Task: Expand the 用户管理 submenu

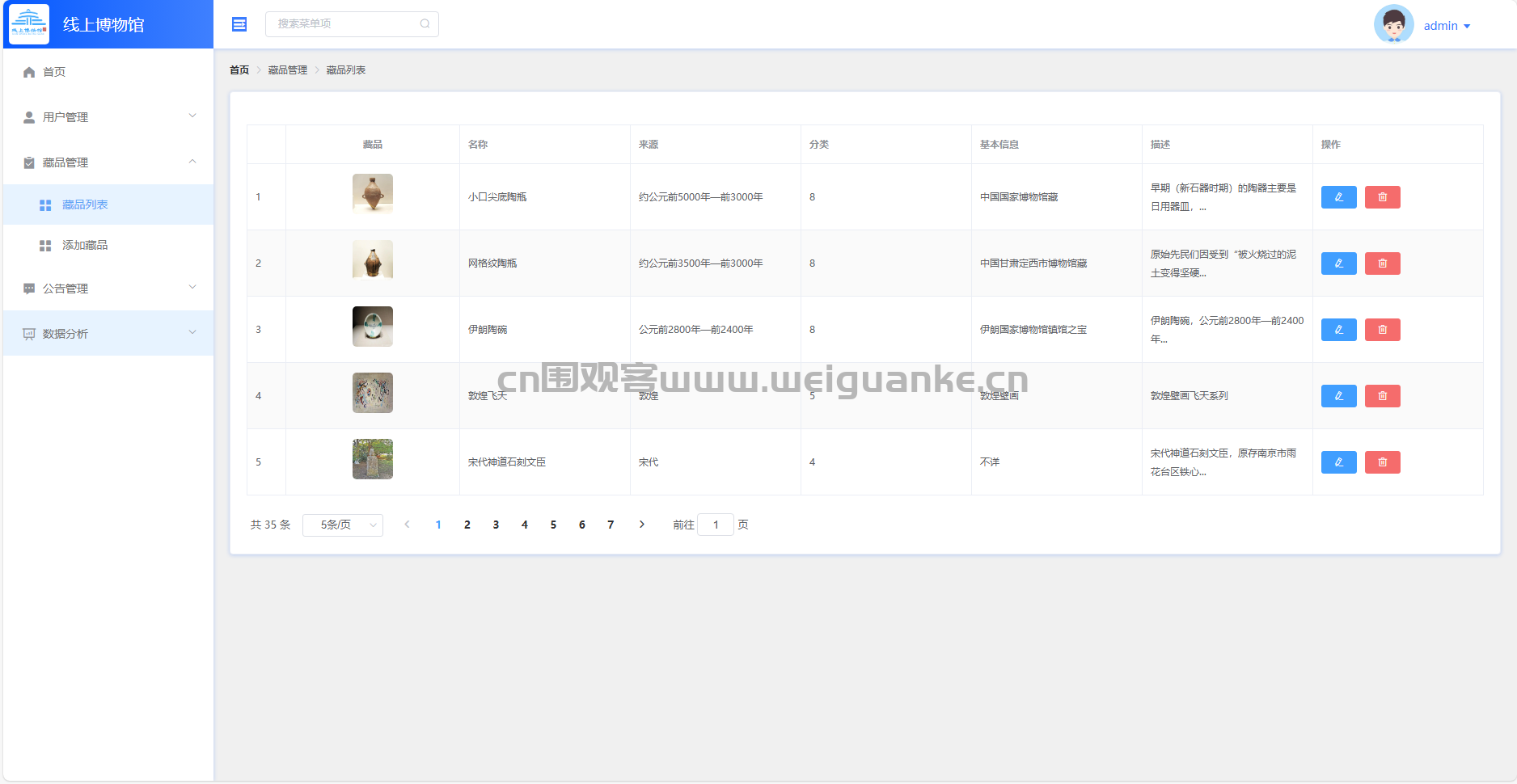Action: tap(108, 117)
